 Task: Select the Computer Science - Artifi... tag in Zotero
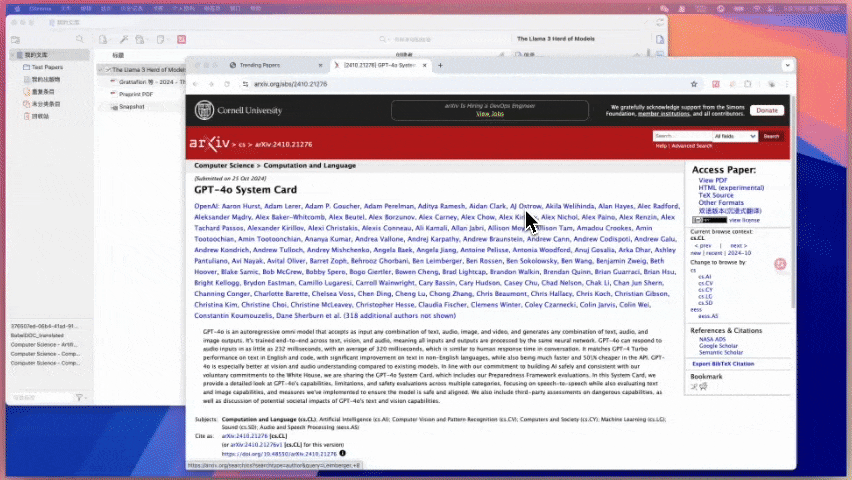[x=44, y=345]
